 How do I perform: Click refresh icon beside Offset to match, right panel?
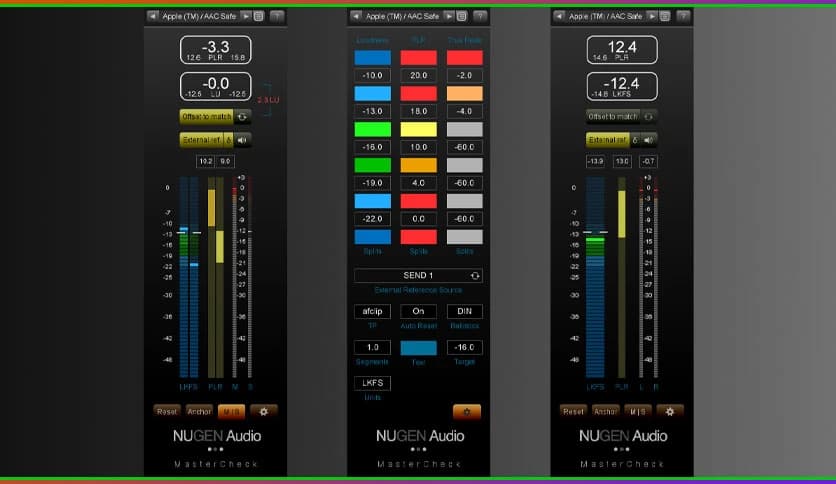pyautogui.click(x=648, y=117)
